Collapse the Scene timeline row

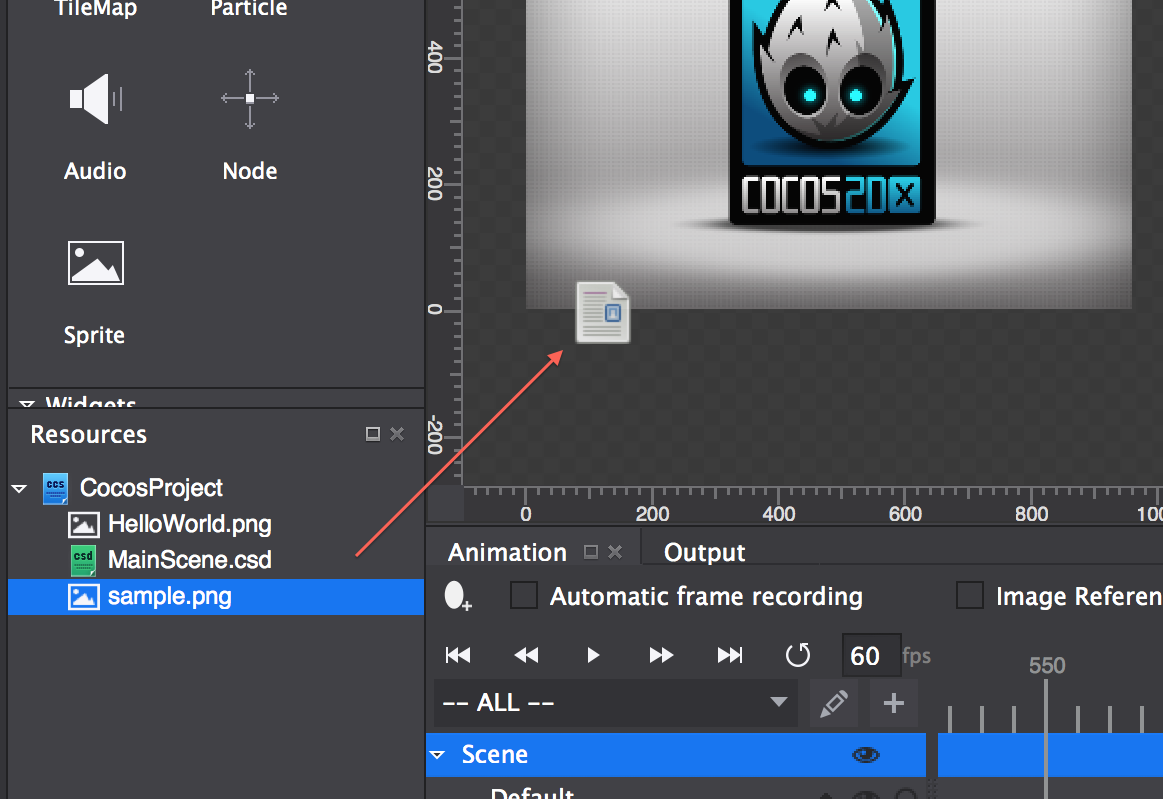[x=438, y=754]
